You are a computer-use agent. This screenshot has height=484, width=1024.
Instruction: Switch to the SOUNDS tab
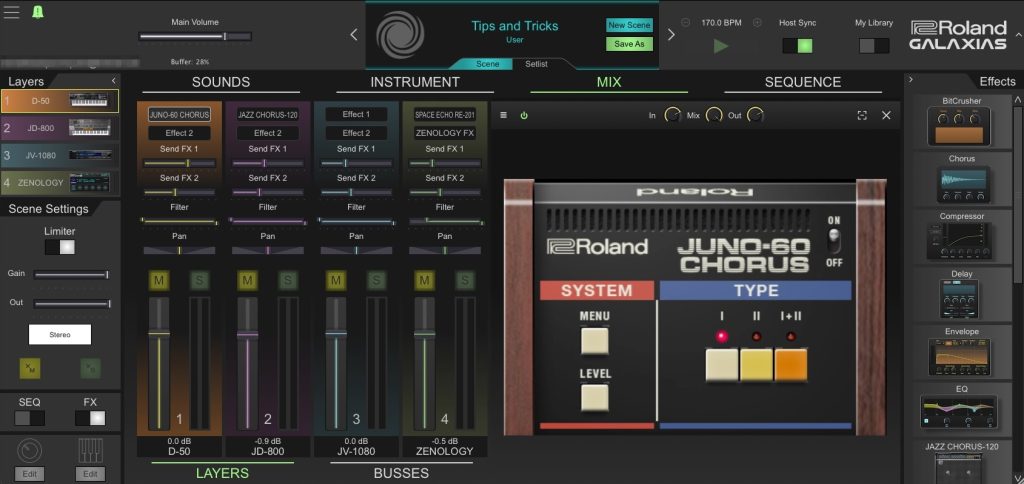[221, 83]
